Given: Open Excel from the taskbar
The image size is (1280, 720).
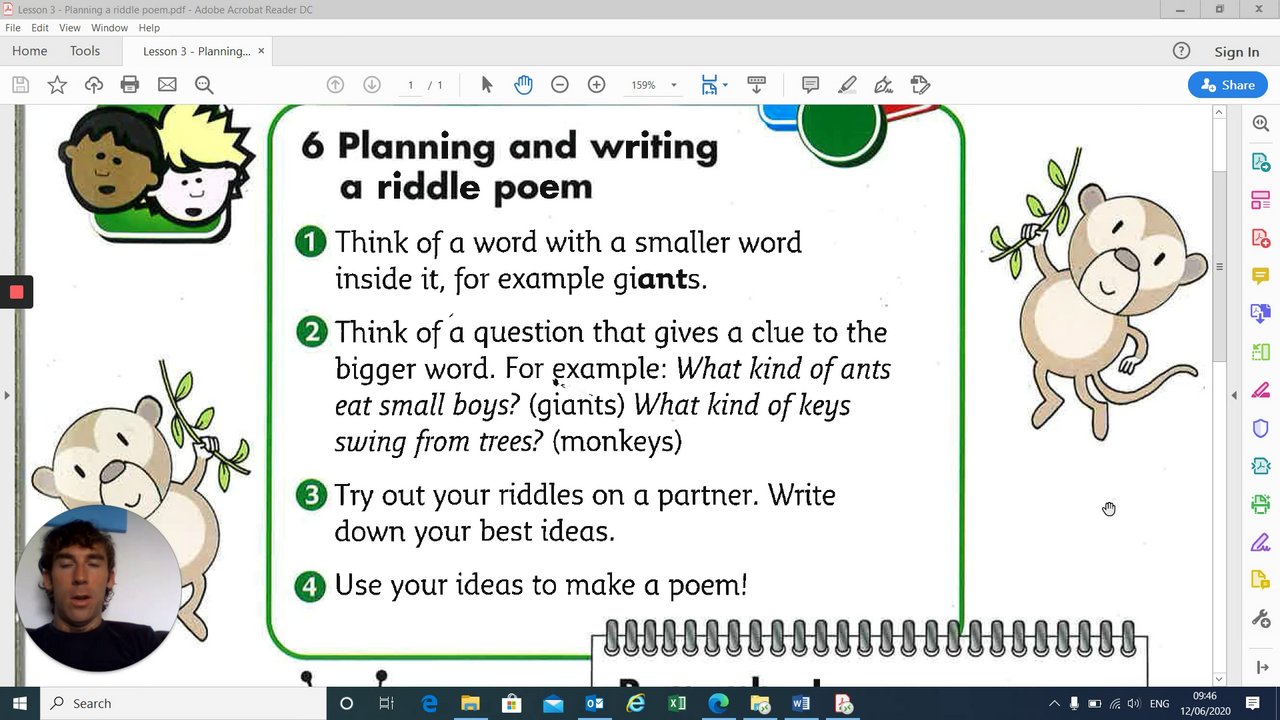Looking at the screenshot, I should (677, 703).
